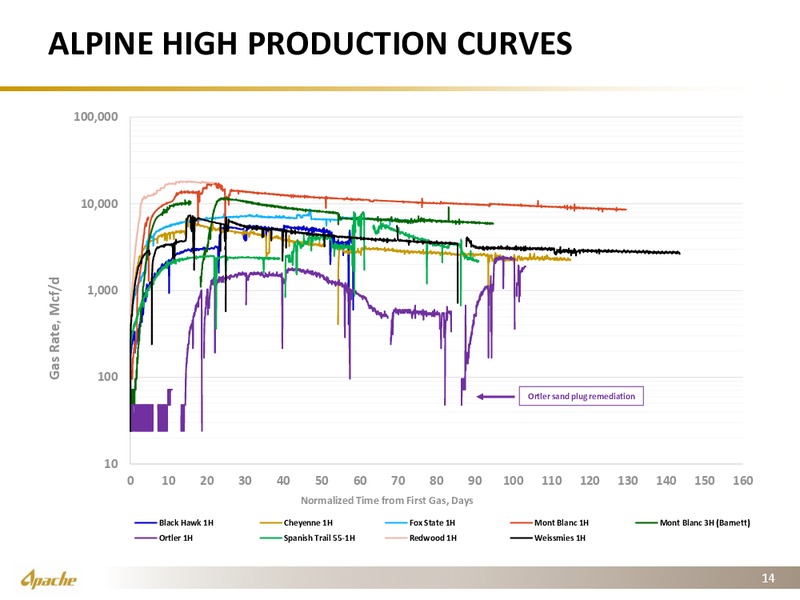Click the Weissmies 1H legend entry
Viewport: 800px width, 600px height.
pyautogui.click(x=548, y=538)
